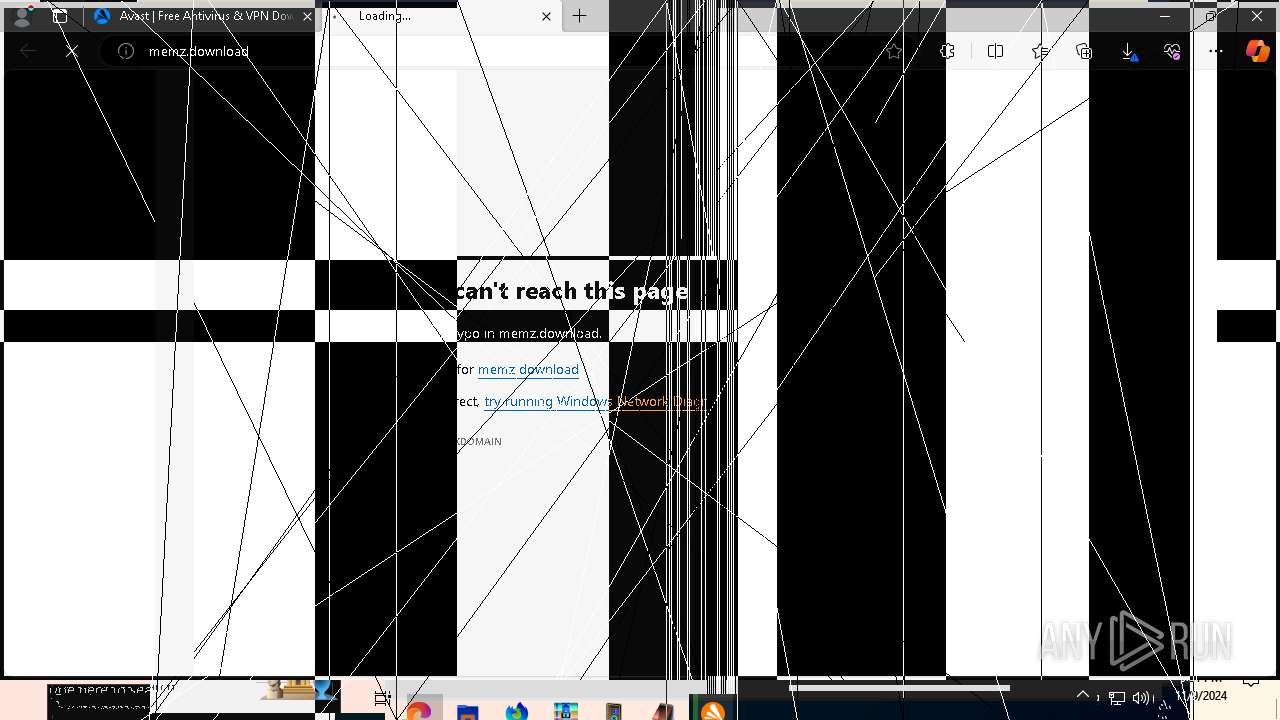Open the Copilot sidebar
1280x720 pixels.
pos(1257,51)
